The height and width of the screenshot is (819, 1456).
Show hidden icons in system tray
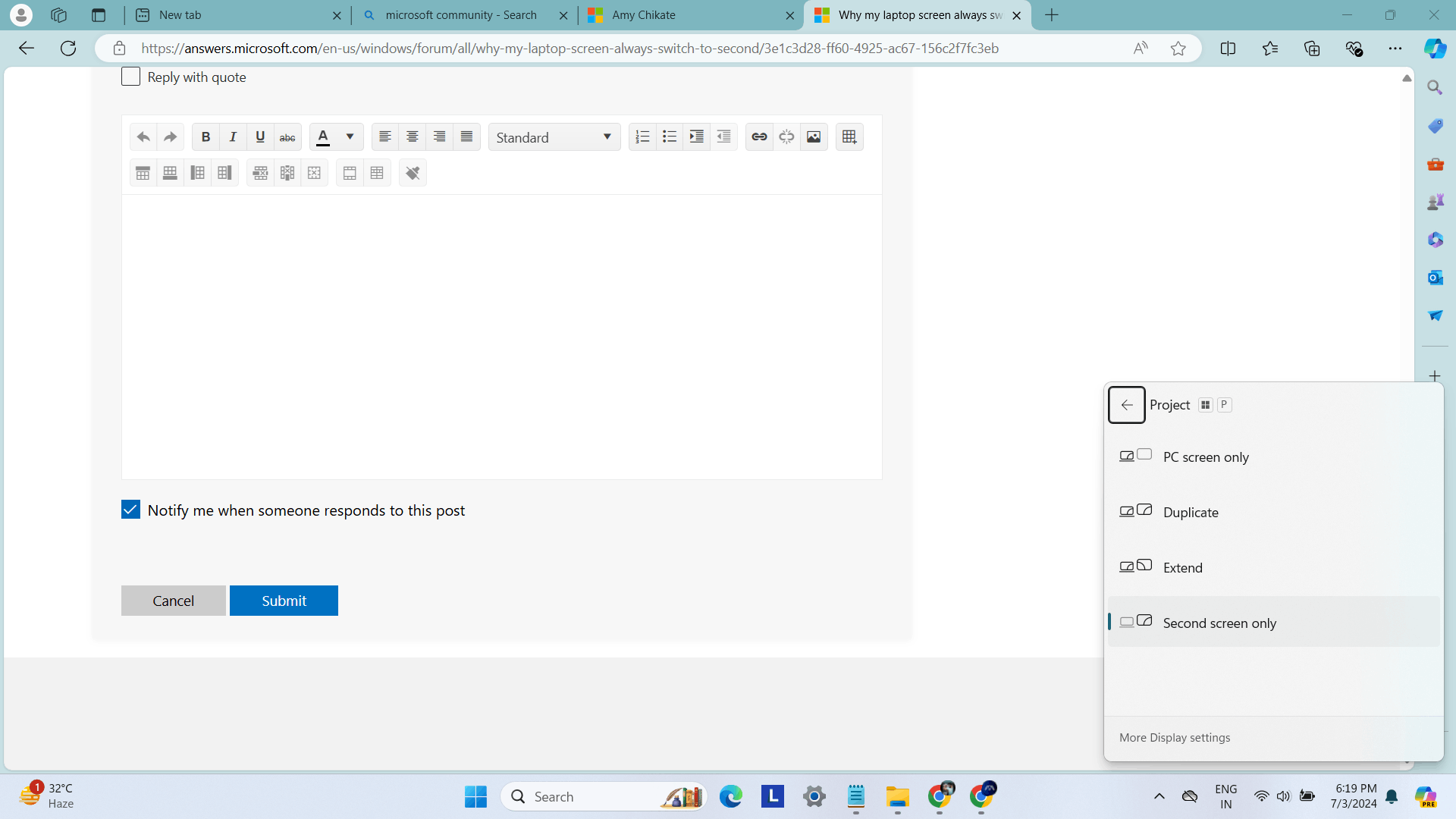[x=1159, y=796]
